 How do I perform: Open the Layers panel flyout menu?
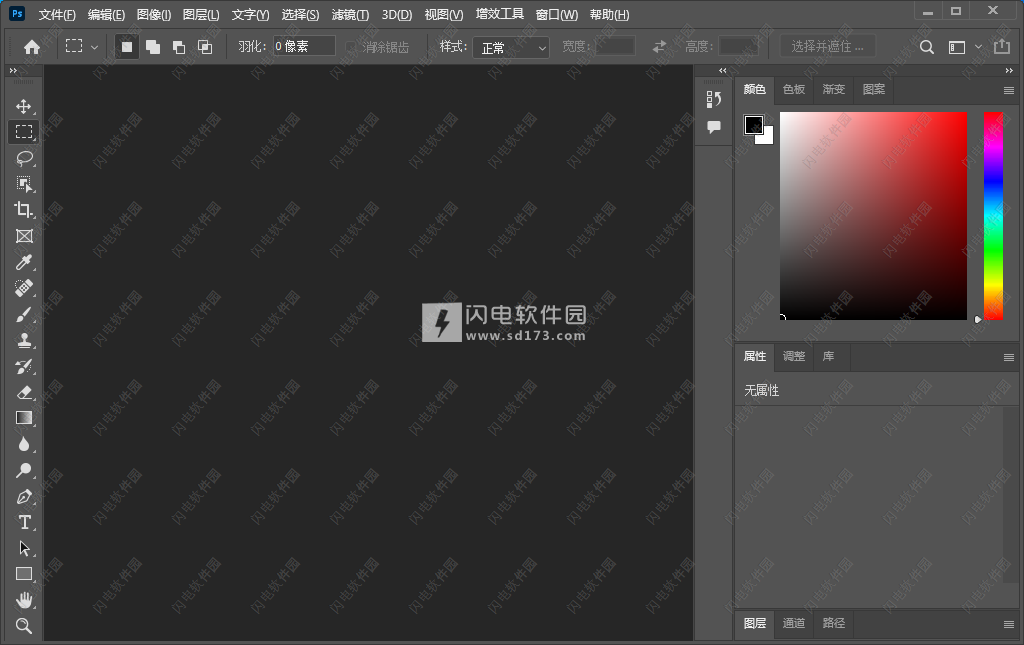pyautogui.click(x=1009, y=625)
